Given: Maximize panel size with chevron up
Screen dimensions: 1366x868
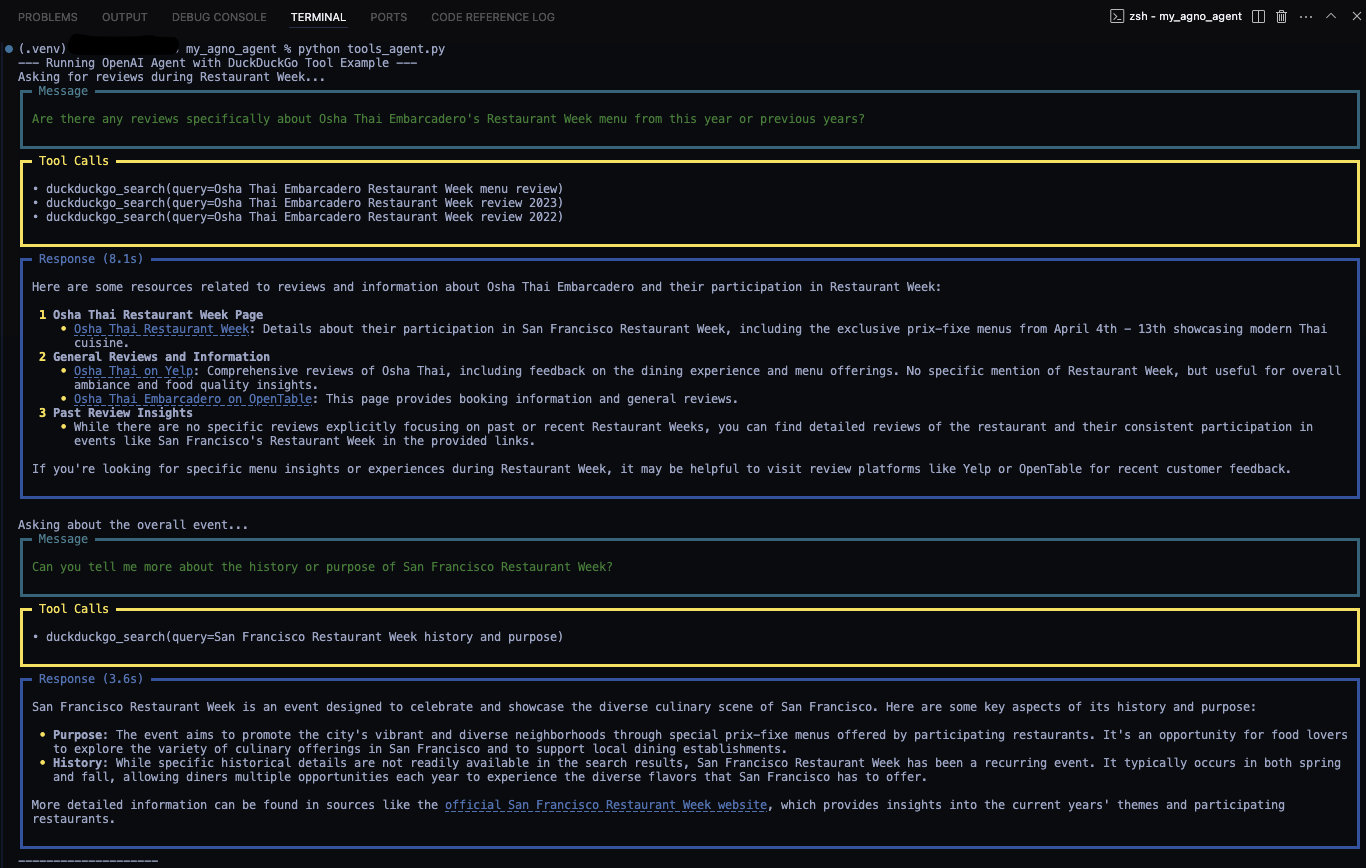Looking at the screenshot, I should (x=1331, y=16).
